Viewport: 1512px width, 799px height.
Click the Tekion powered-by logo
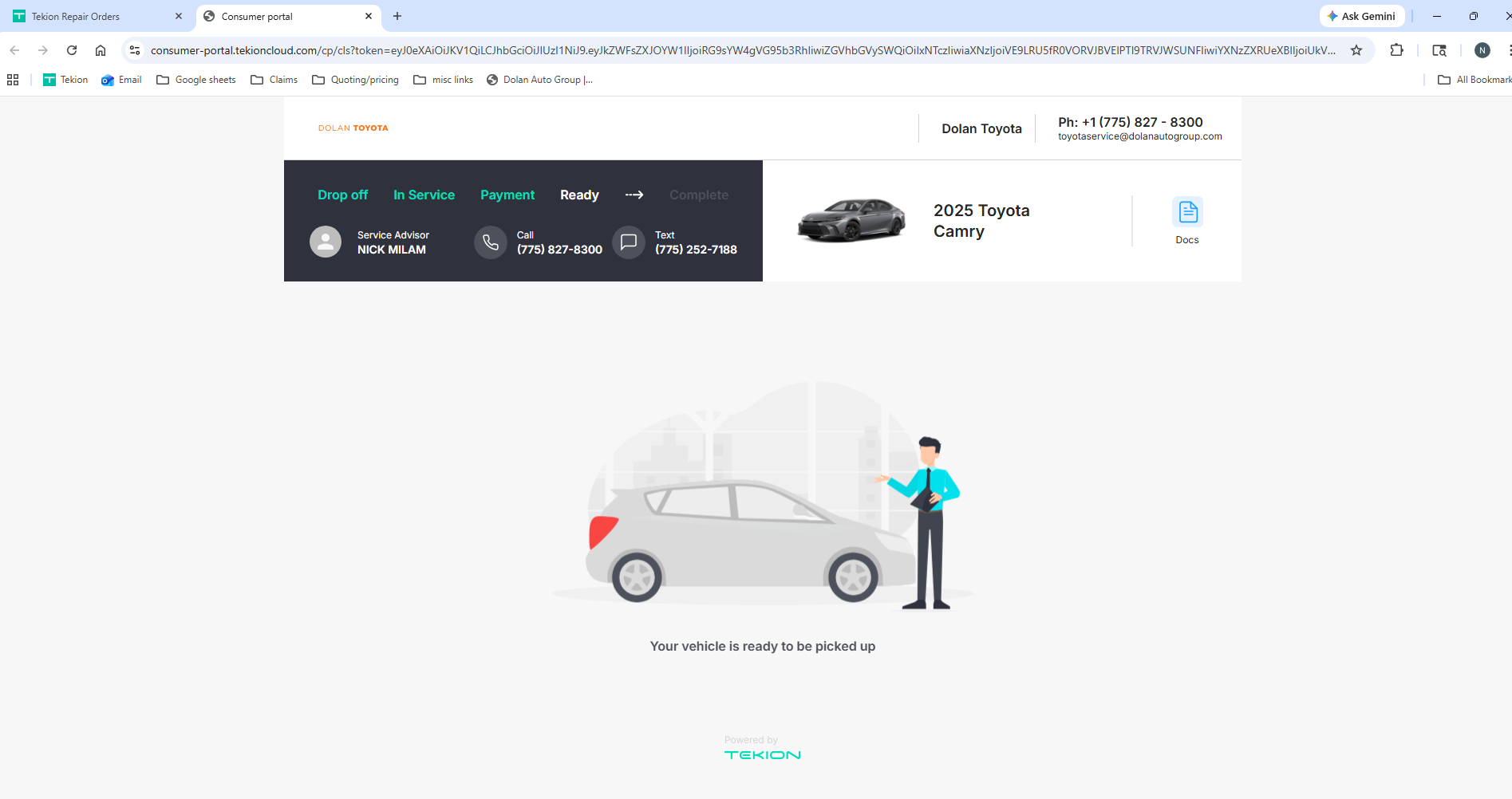[x=763, y=754]
